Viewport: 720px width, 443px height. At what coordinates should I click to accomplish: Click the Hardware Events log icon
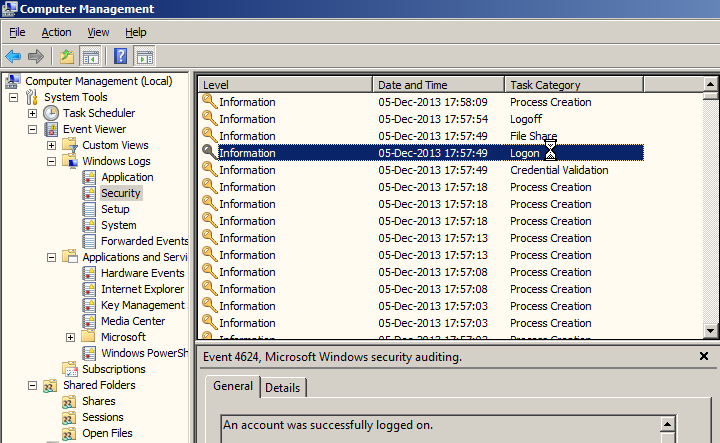[89, 273]
